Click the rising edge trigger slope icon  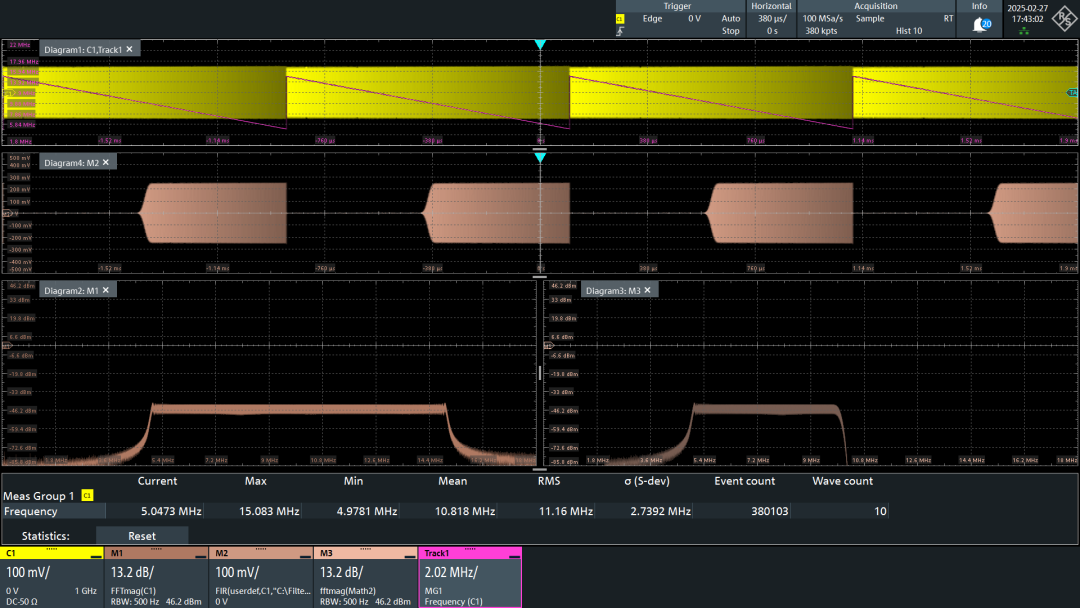click(620, 32)
